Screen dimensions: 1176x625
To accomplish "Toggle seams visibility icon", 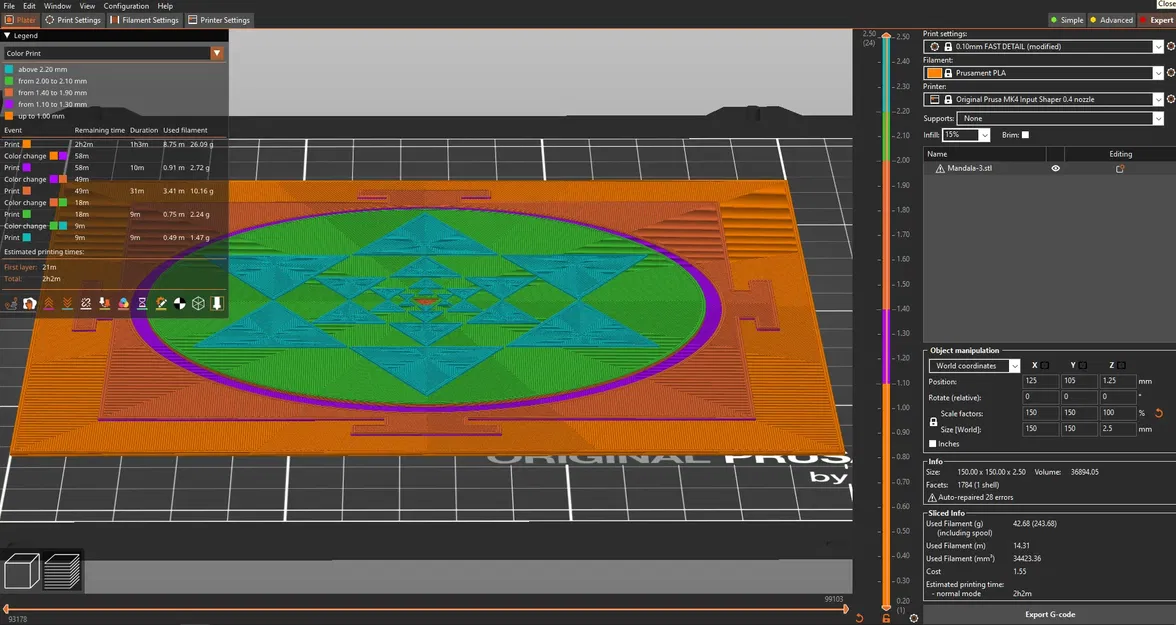I will tap(86, 303).
